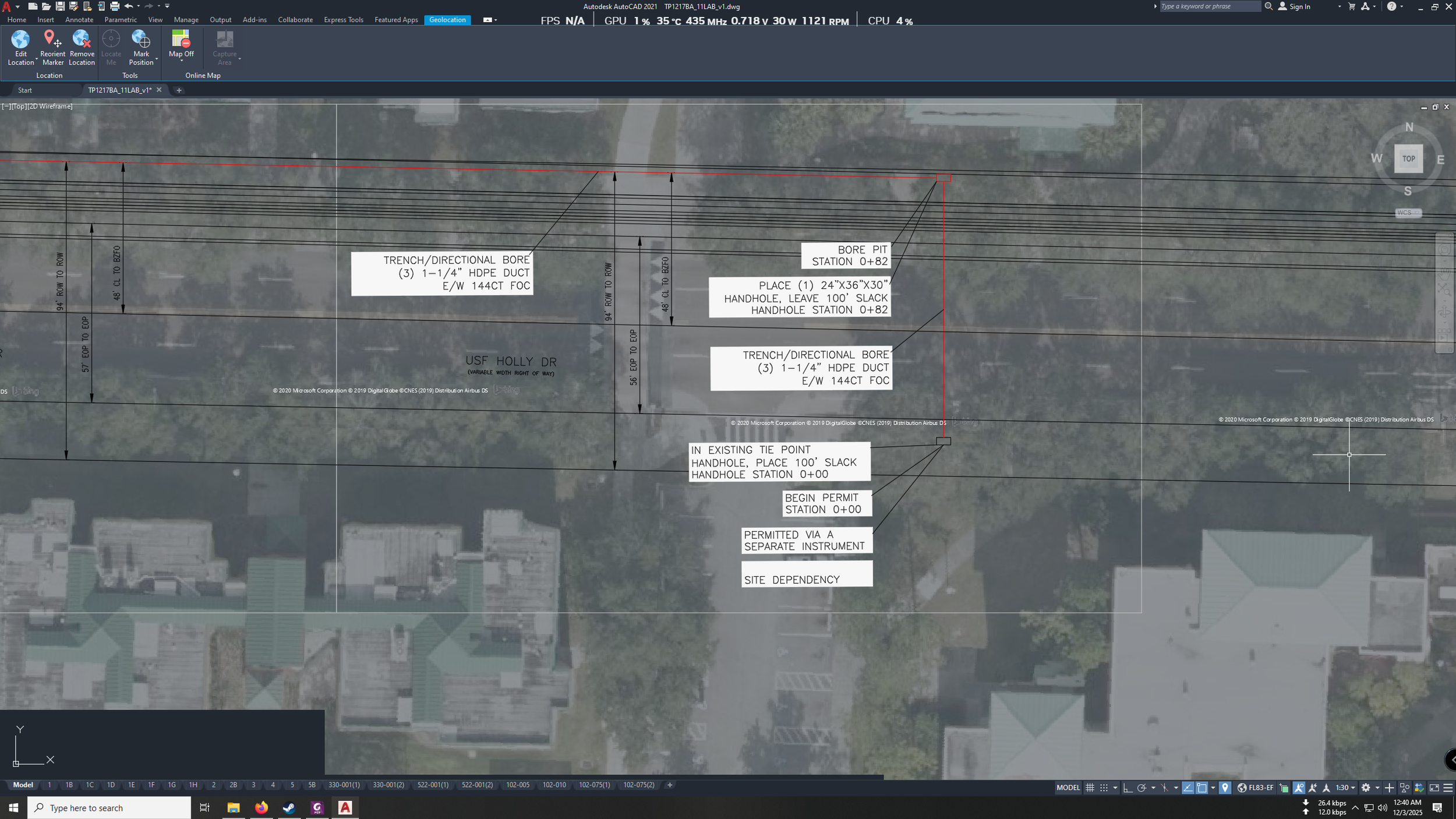
Task: Open the Quick Access Toolbar customize dropdown
Action: point(167,6)
